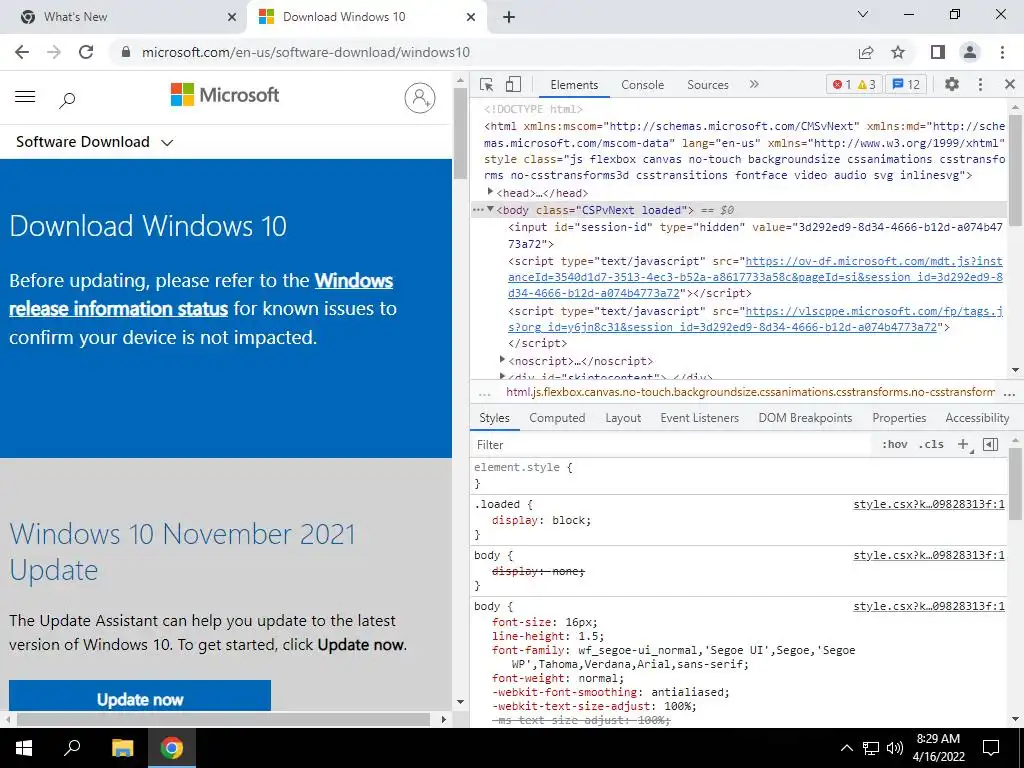1024x768 pixels.
Task: Click the new style rule plus icon
Action: [x=963, y=445]
